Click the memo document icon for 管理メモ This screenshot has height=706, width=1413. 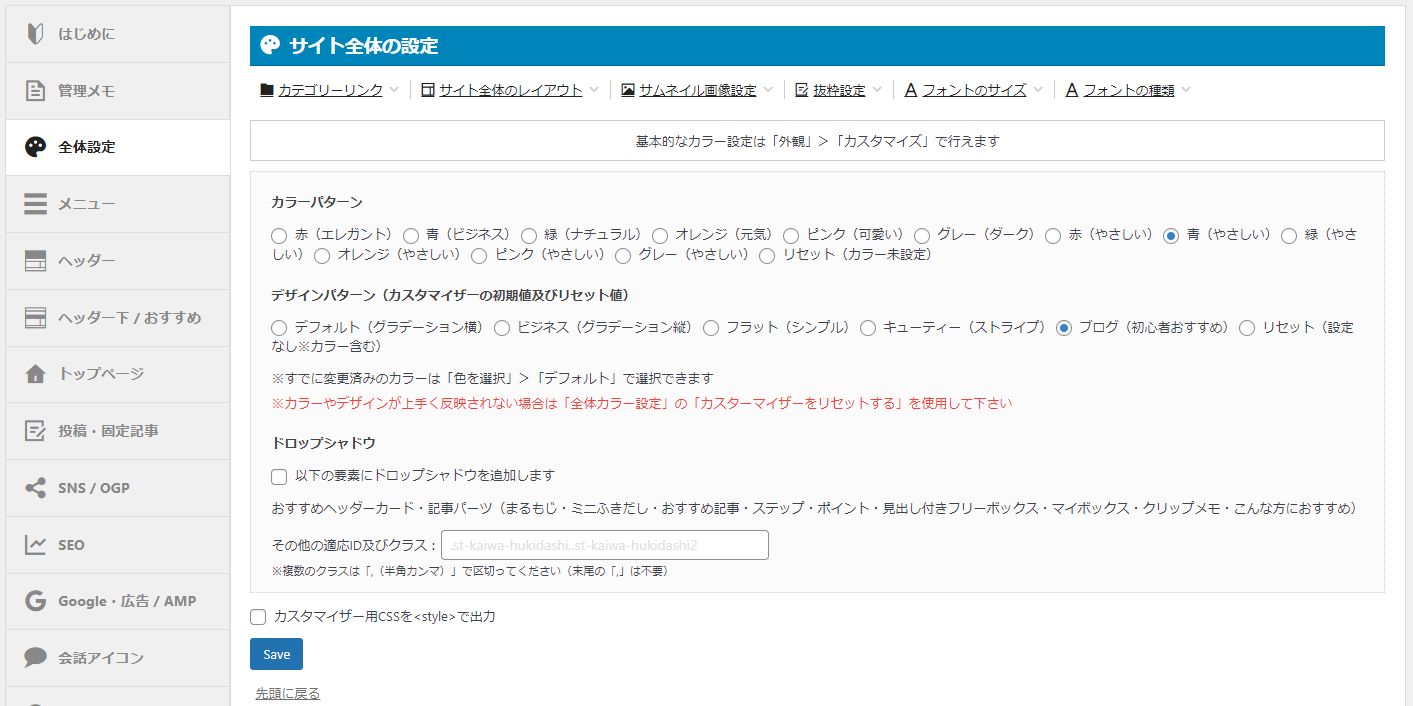[35, 90]
